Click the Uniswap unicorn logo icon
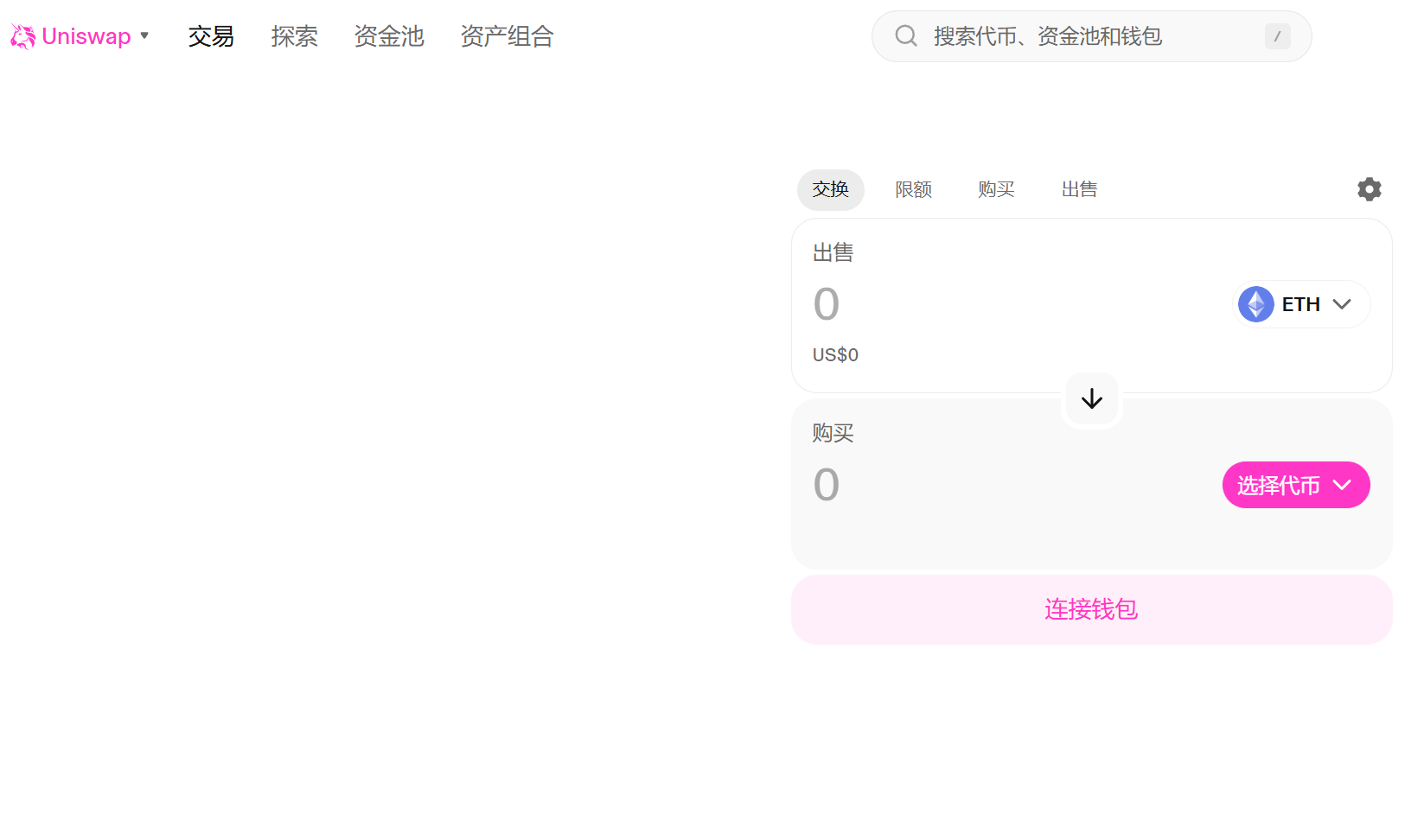The width and height of the screenshot is (1424, 840). [x=22, y=36]
